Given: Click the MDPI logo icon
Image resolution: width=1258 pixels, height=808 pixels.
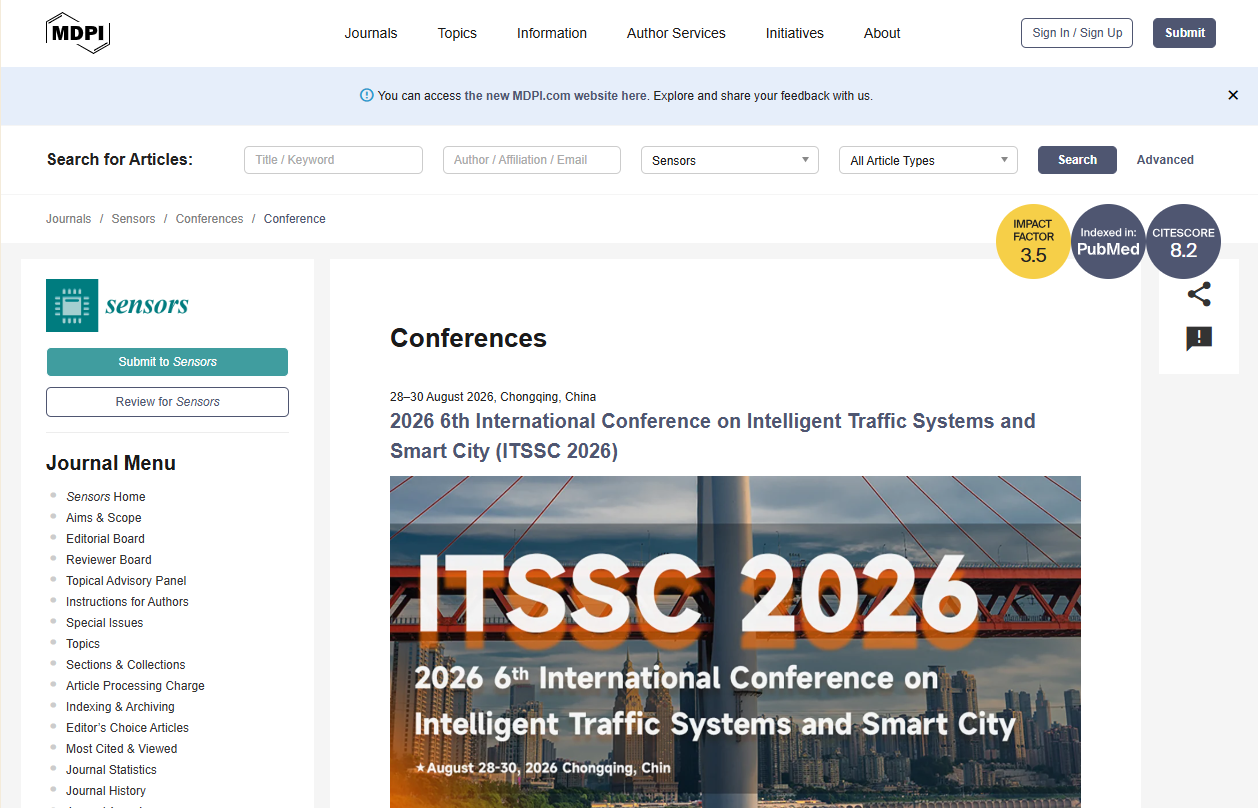Looking at the screenshot, I should click(x=78, y=33).
